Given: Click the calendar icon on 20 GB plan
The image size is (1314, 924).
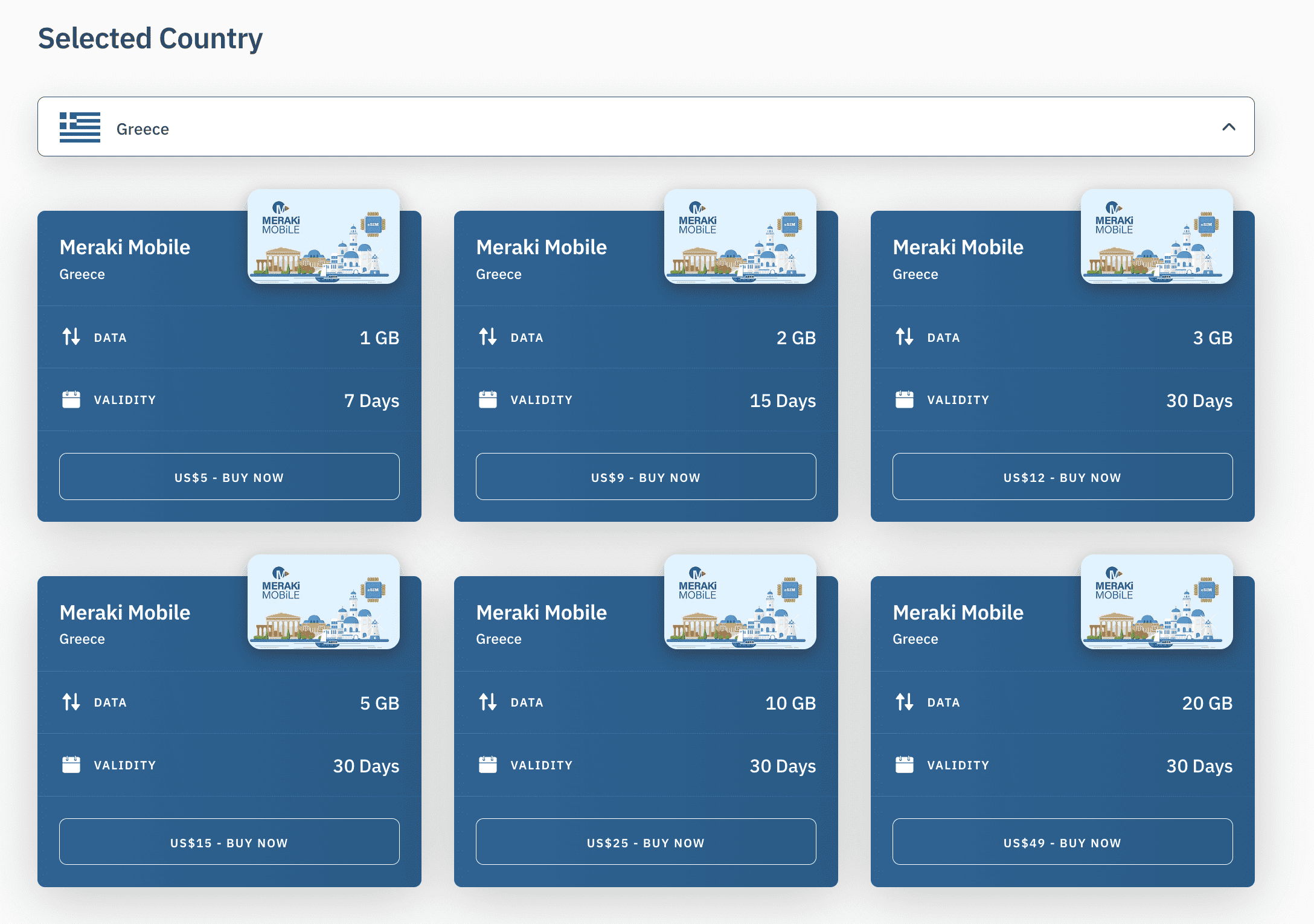Looking at the screenshot, I should coord(904,764).
